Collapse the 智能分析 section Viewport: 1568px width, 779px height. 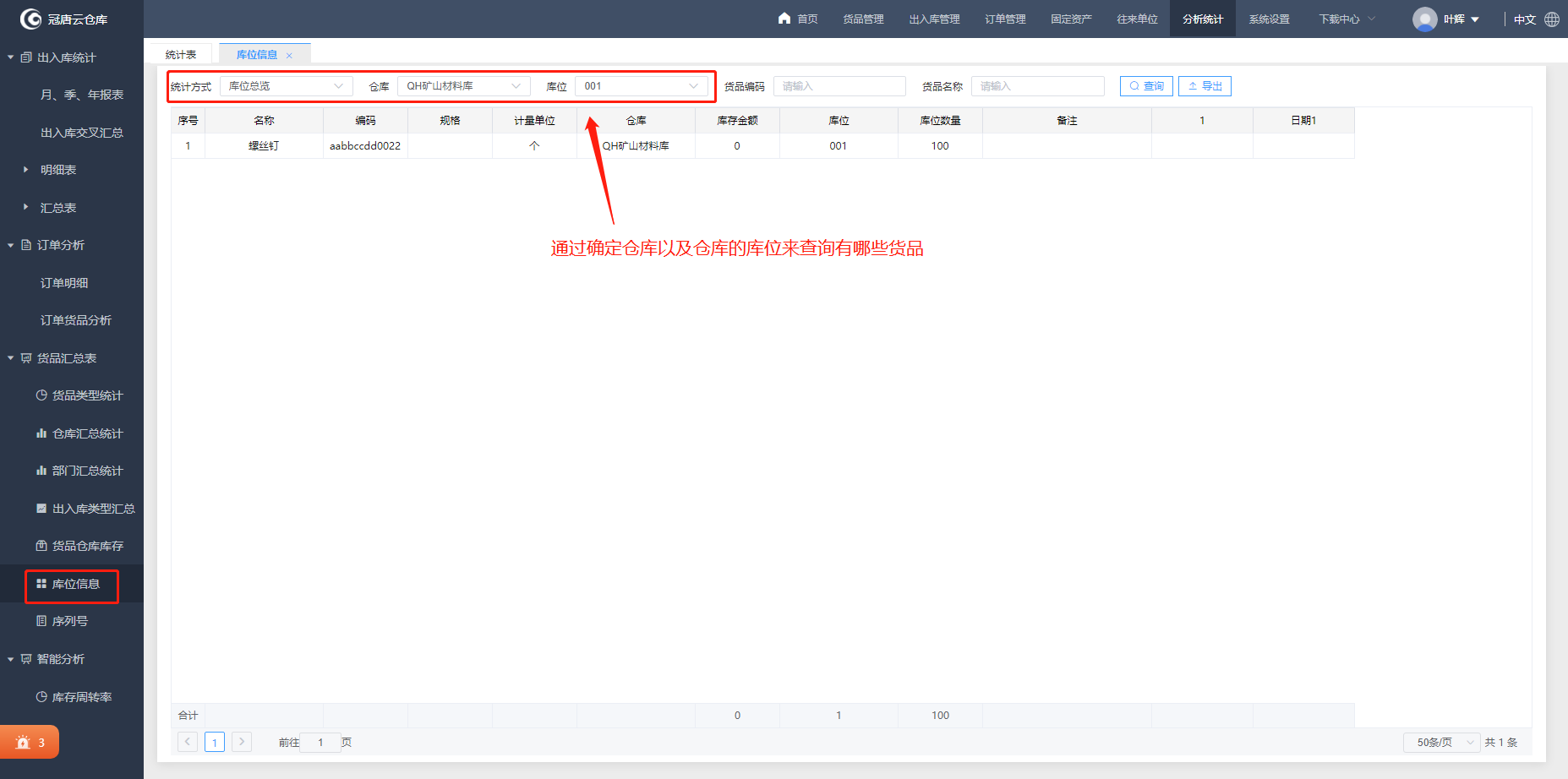(10, 659)
